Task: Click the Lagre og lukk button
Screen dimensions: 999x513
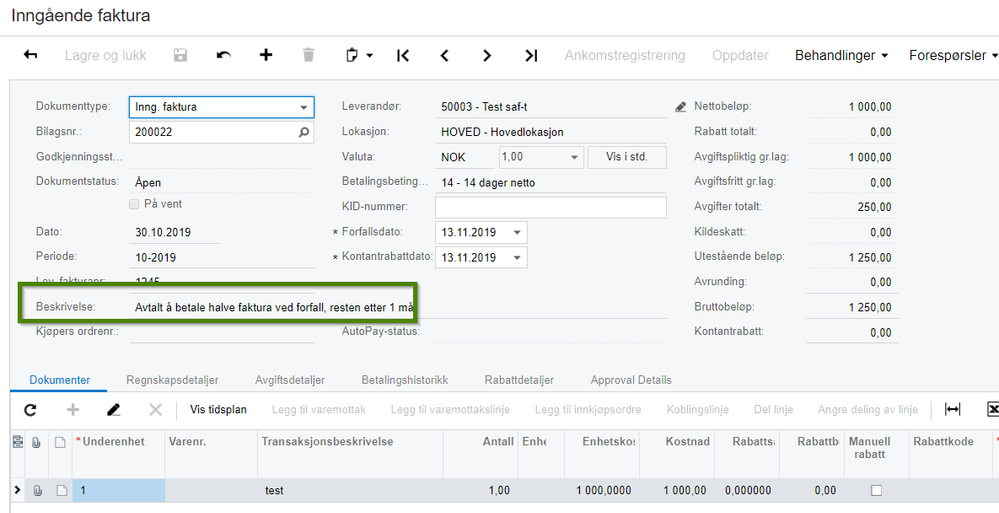Action: click(105, 55)
